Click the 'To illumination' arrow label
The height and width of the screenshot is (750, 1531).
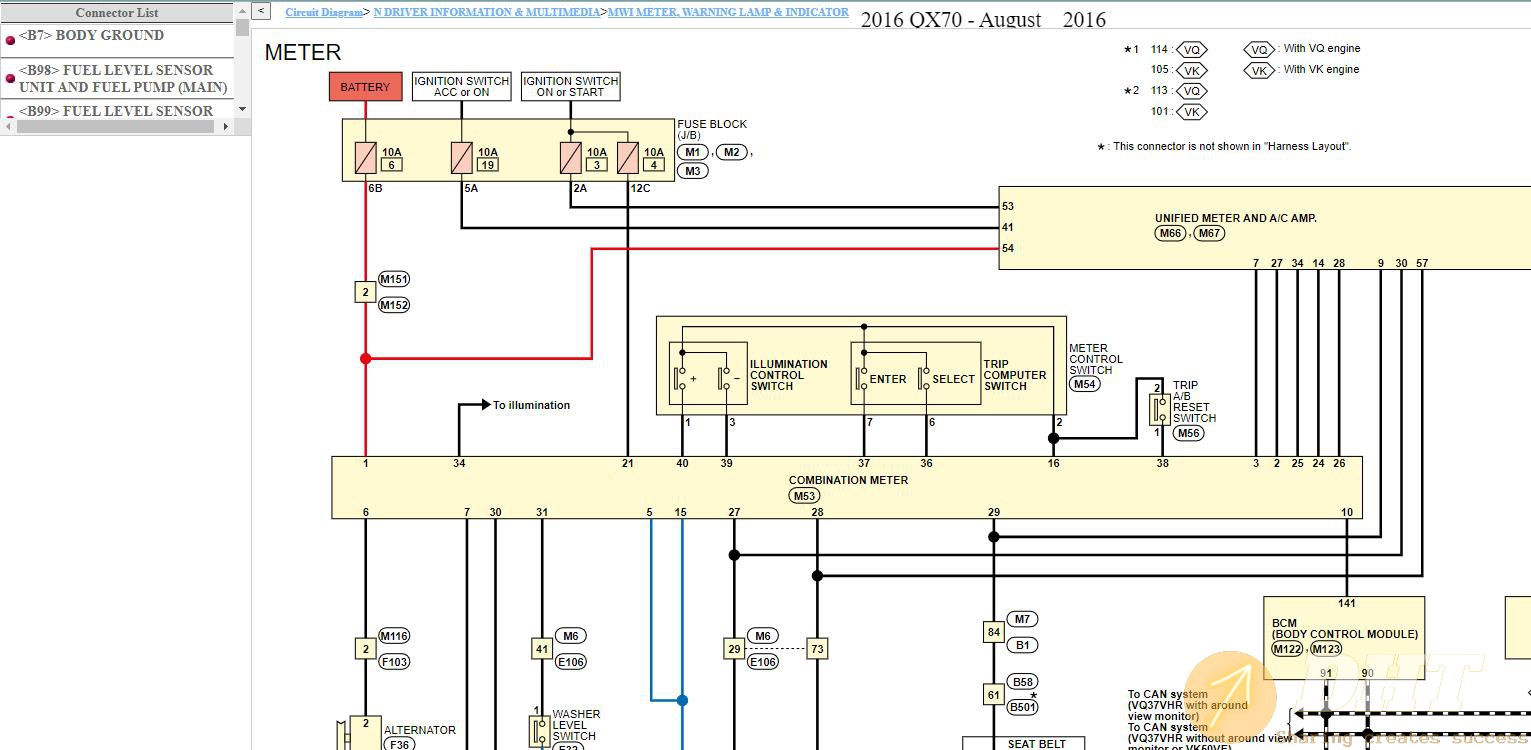[531, 405]
